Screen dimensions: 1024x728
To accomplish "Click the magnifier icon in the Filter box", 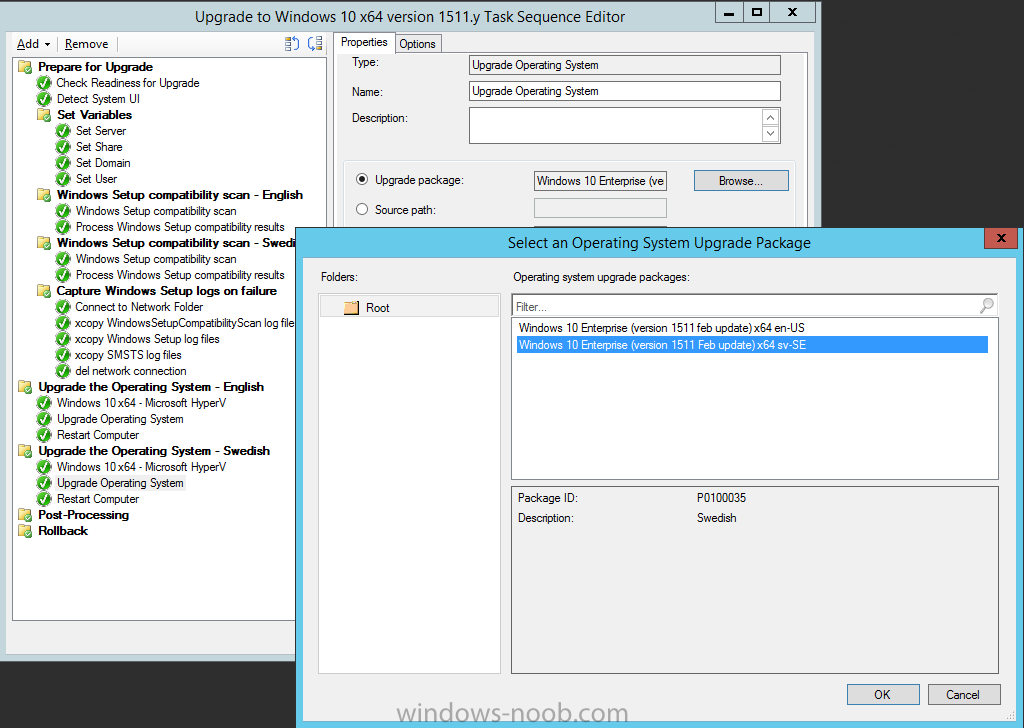I will [x=987, y=305].
